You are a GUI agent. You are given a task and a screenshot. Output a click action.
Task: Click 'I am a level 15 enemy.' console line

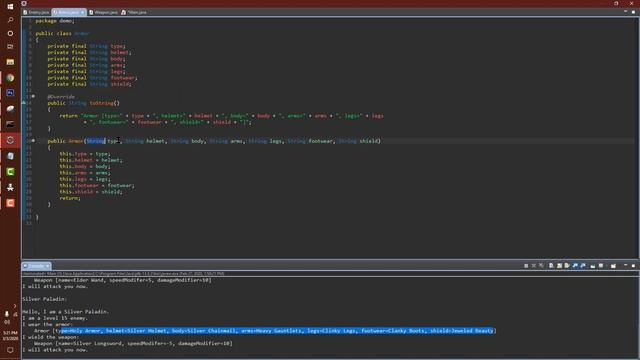click(x=55, y=318)
